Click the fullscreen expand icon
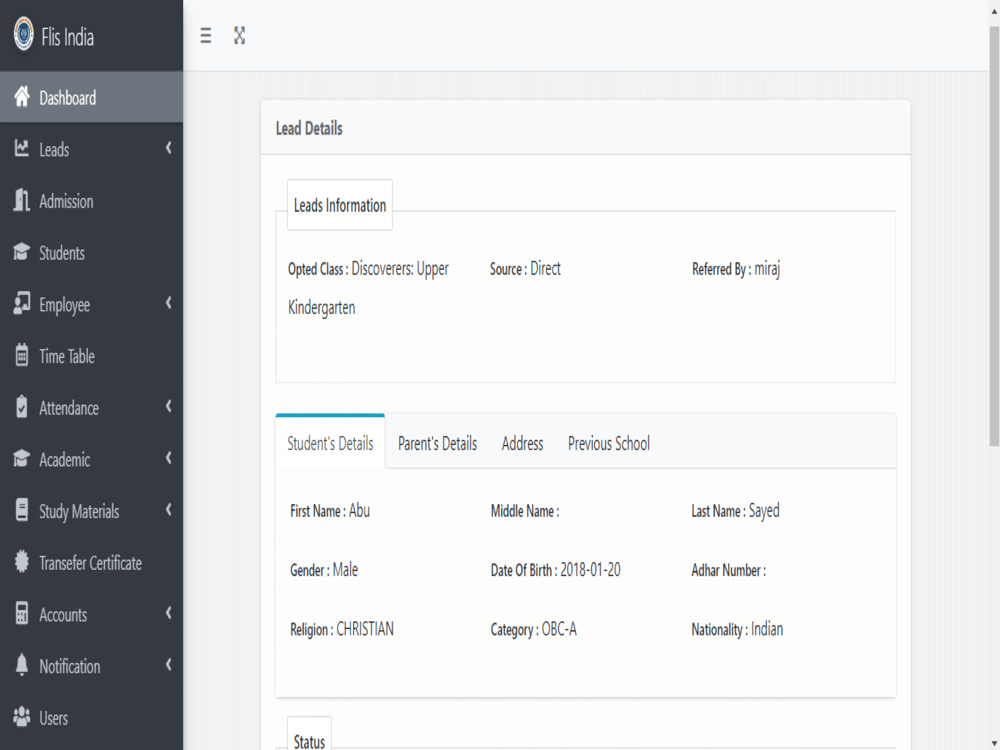 239,36
